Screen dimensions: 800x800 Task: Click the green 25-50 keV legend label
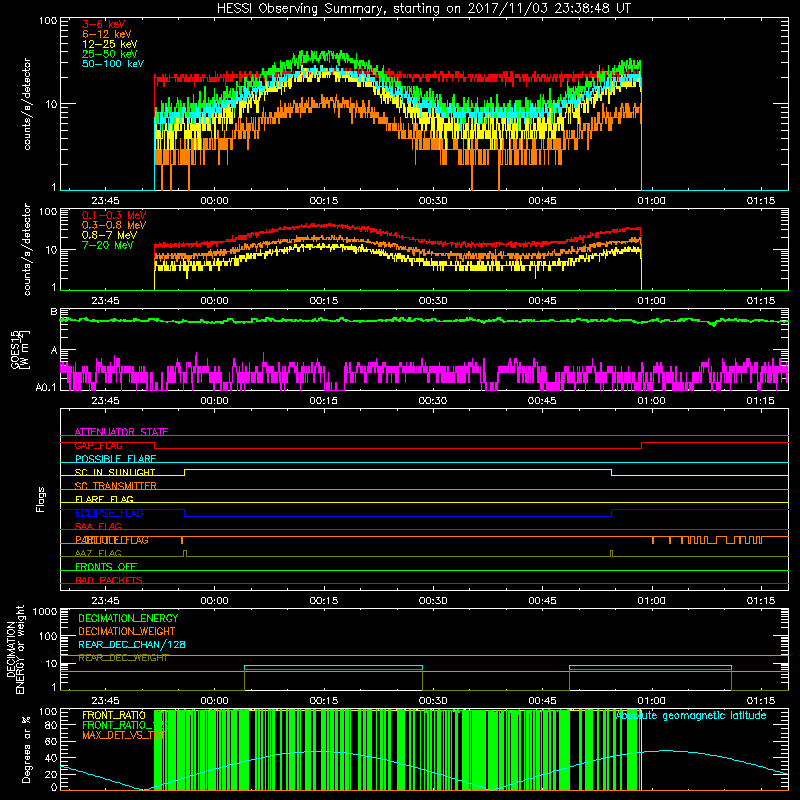pos(110,54)
